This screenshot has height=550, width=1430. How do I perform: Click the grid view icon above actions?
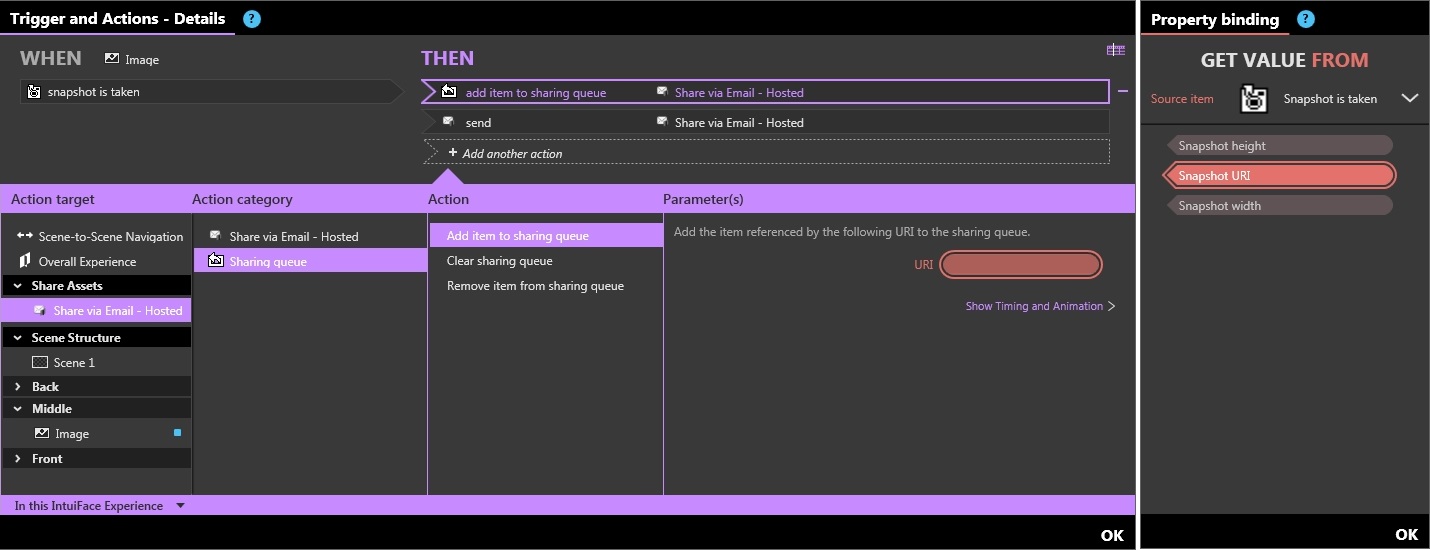[x=1116, y=50]
